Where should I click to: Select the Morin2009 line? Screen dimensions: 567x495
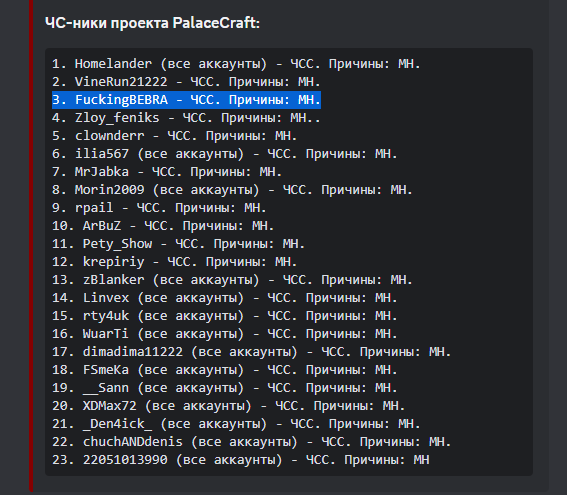[x=232, y=190]
